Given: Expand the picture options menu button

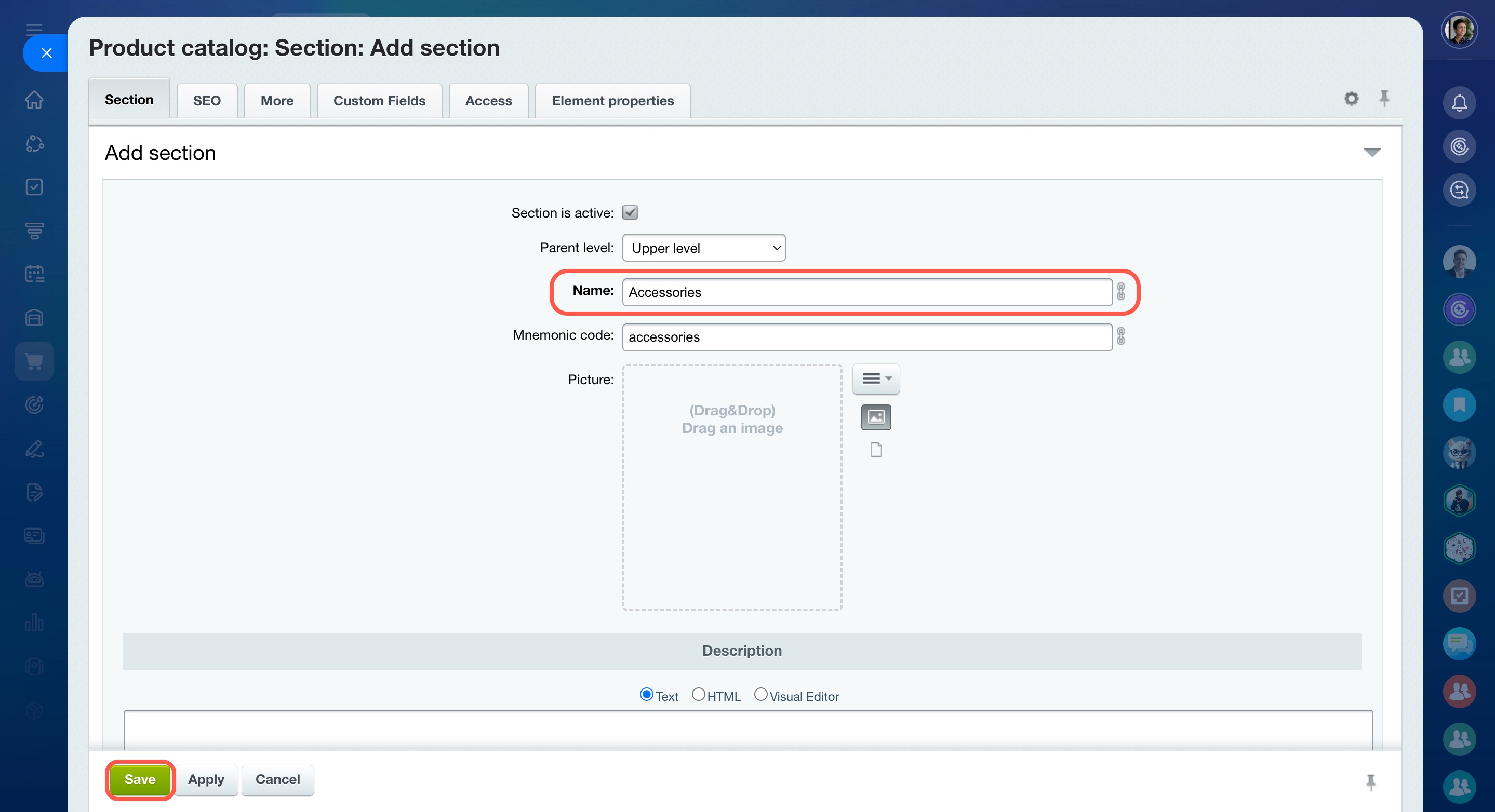Looking at the screenshot, I should click(876, 378).
